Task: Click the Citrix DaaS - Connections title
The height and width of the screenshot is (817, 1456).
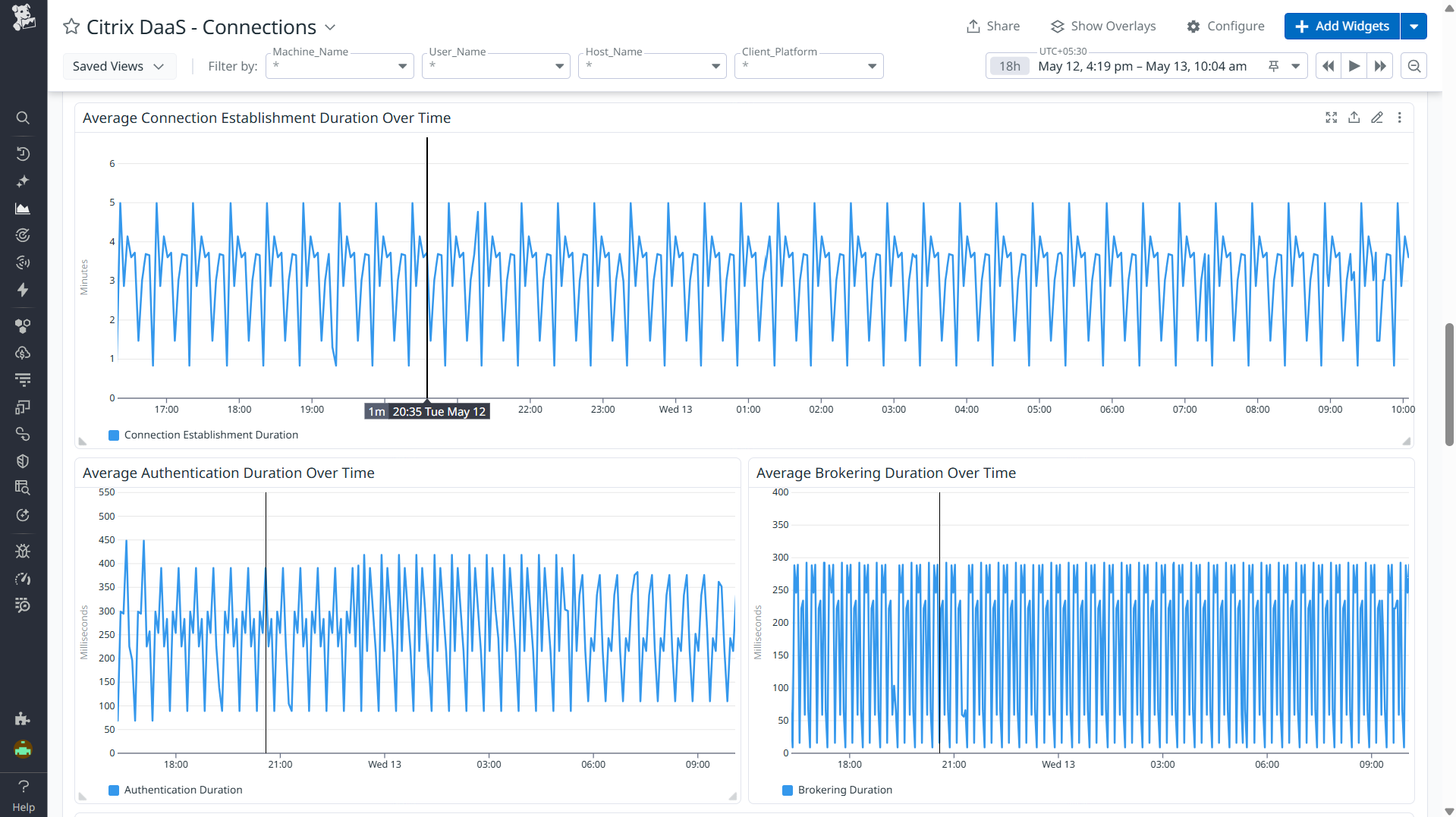Action: click(201, 27)
